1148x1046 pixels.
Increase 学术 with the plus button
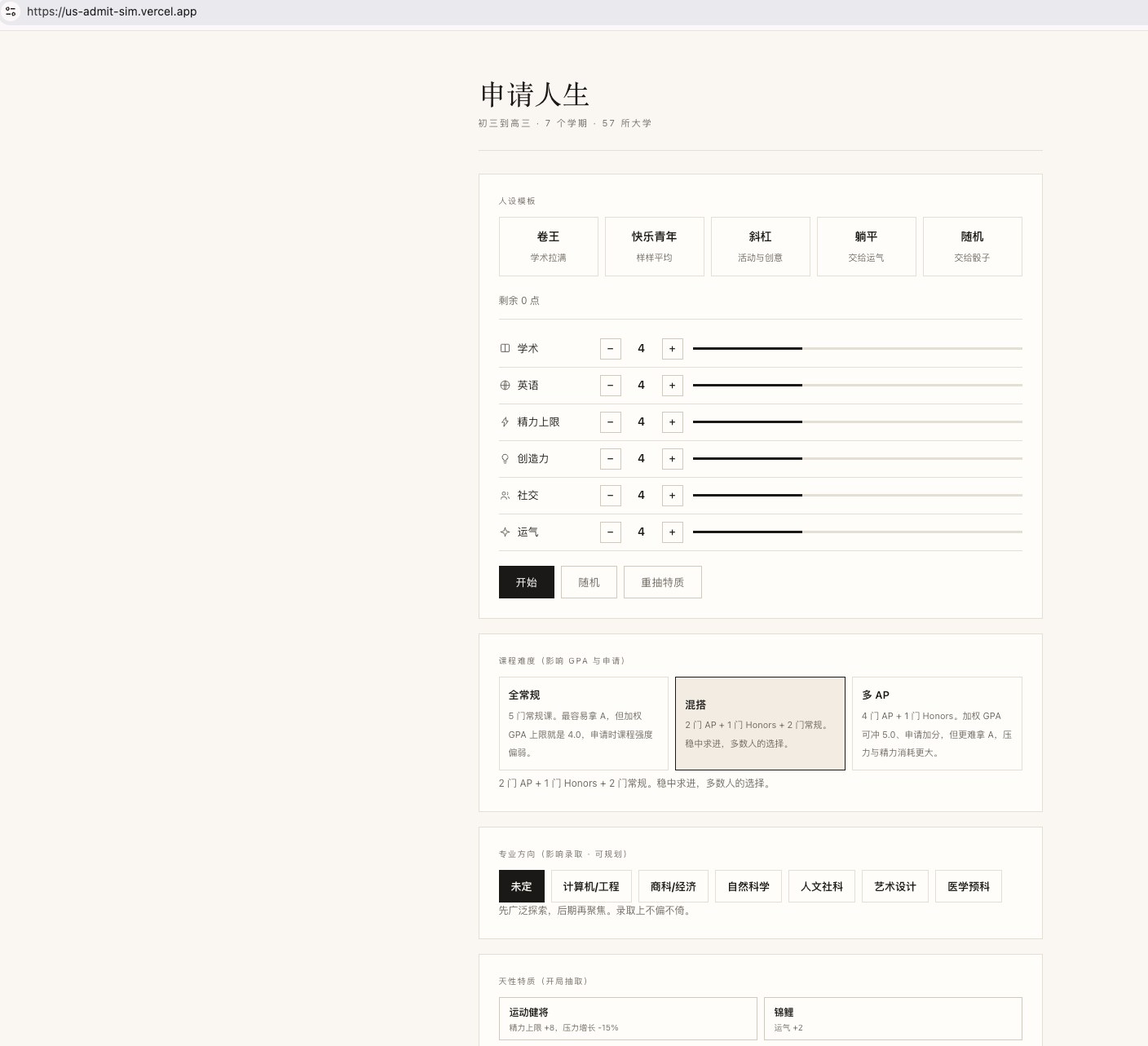click(x=672, y=349)
